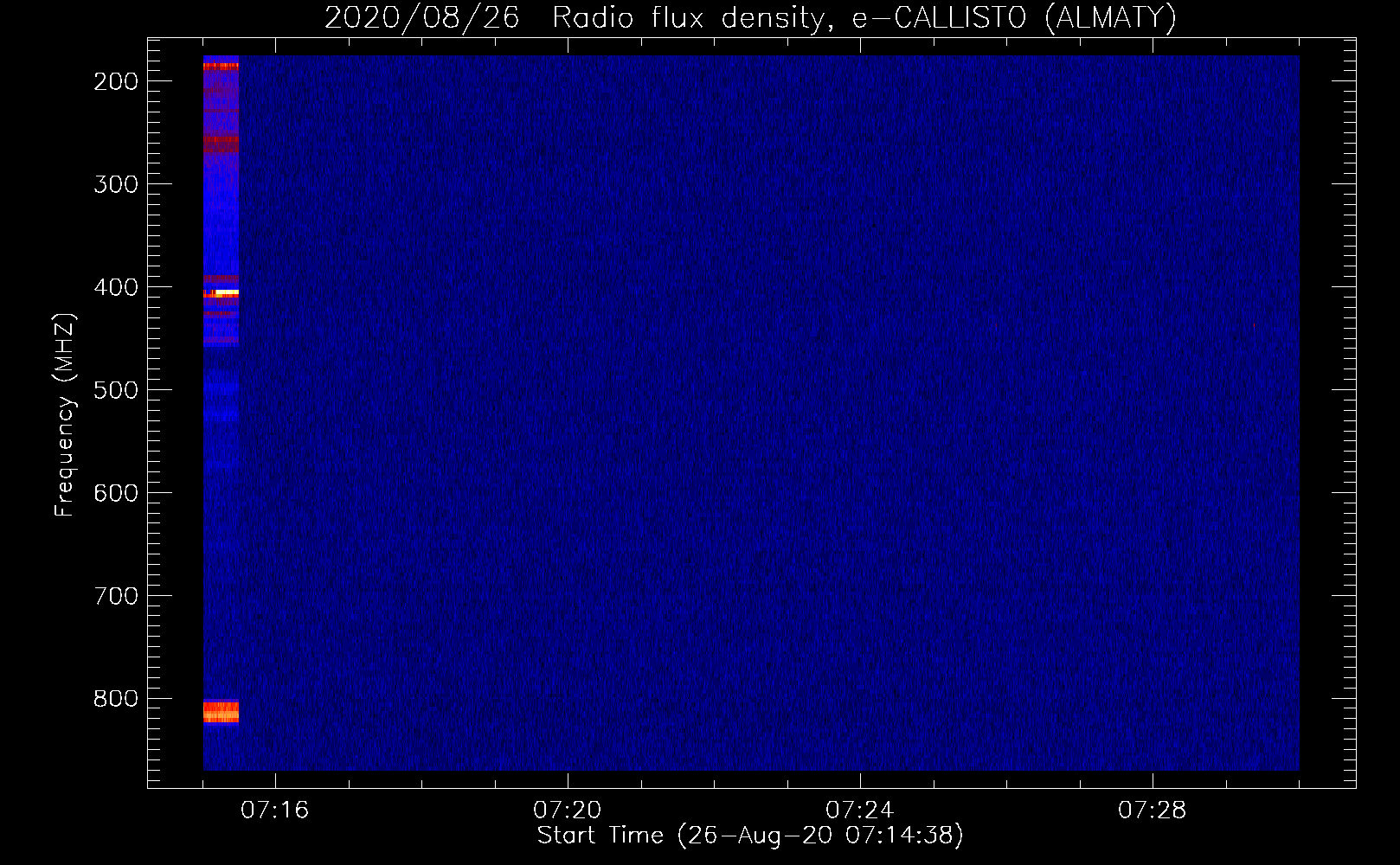This screenshot has width=1400, height=865.
Task: Click the 400 frequency tick label
Action: [x=116, y=287]
